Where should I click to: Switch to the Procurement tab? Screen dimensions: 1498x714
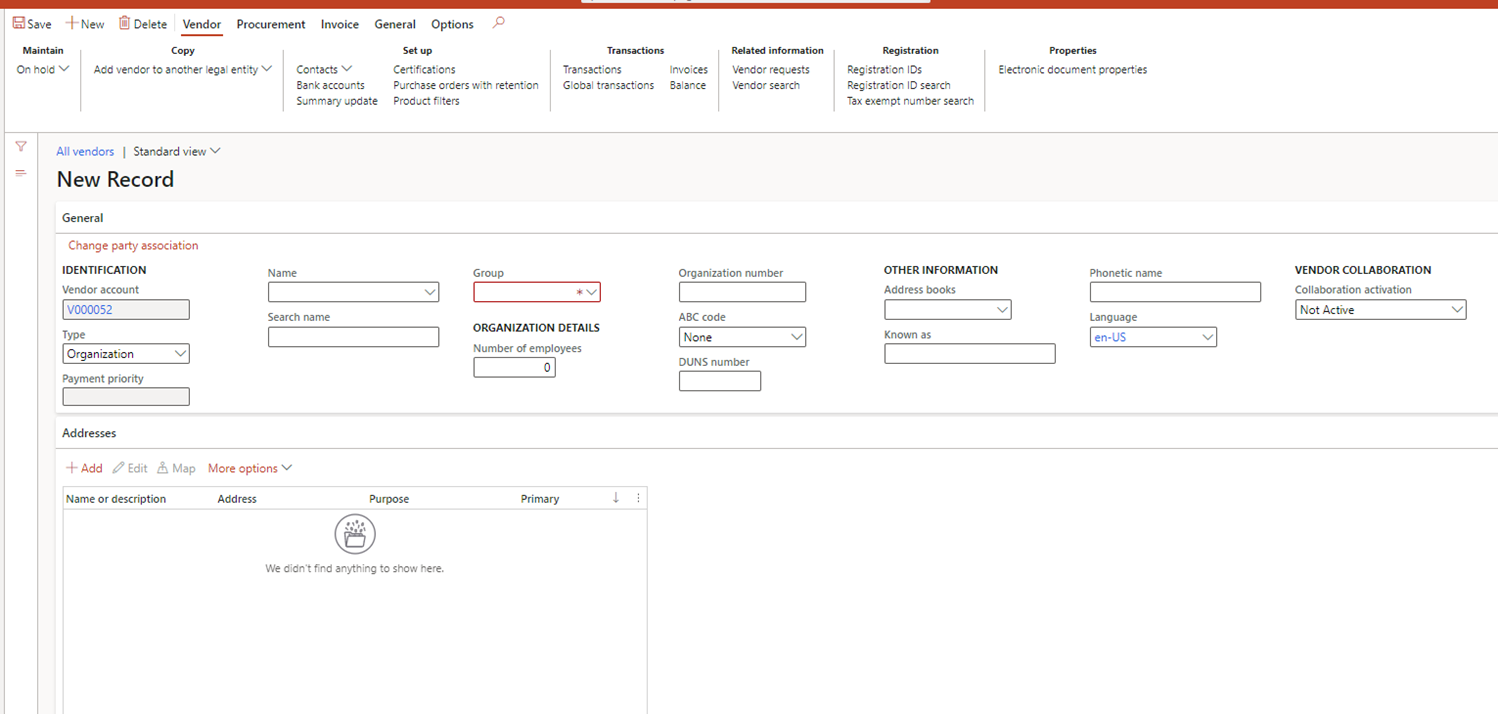click(x=271, y=24)
